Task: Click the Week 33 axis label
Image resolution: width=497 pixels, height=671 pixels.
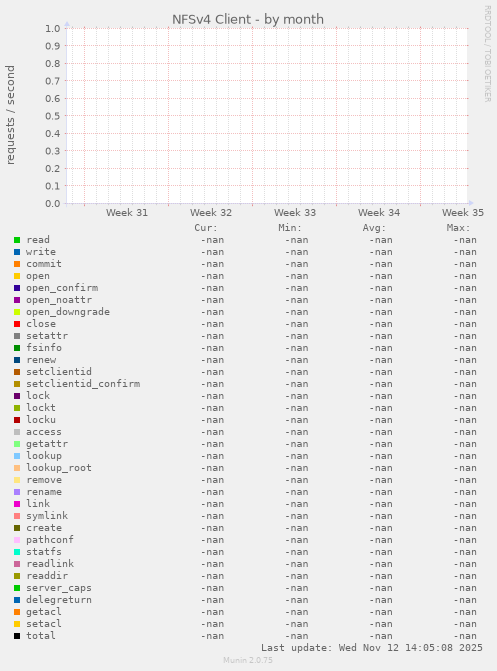Action: click(295, 213)
